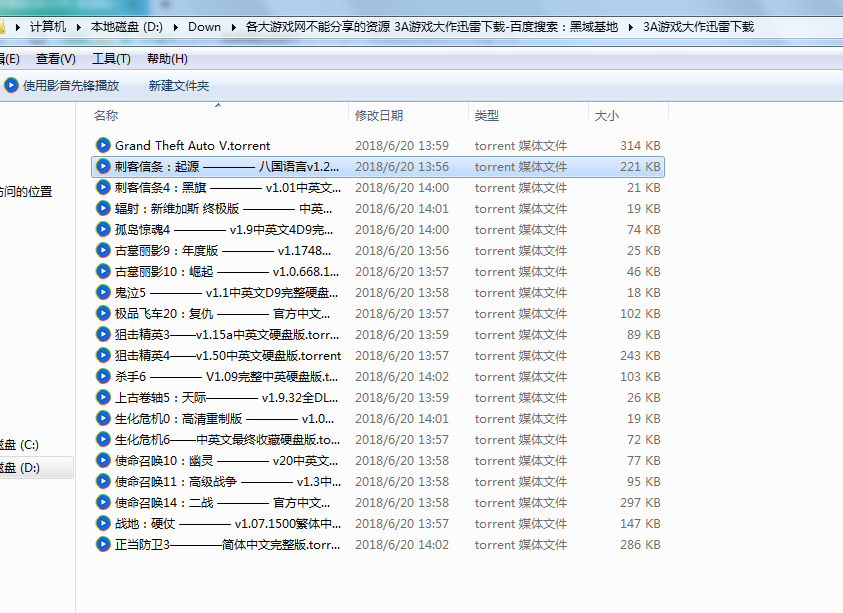Expand dropdown arrow after 计算机 breadcrumb
843x613 pixels.
78,27
